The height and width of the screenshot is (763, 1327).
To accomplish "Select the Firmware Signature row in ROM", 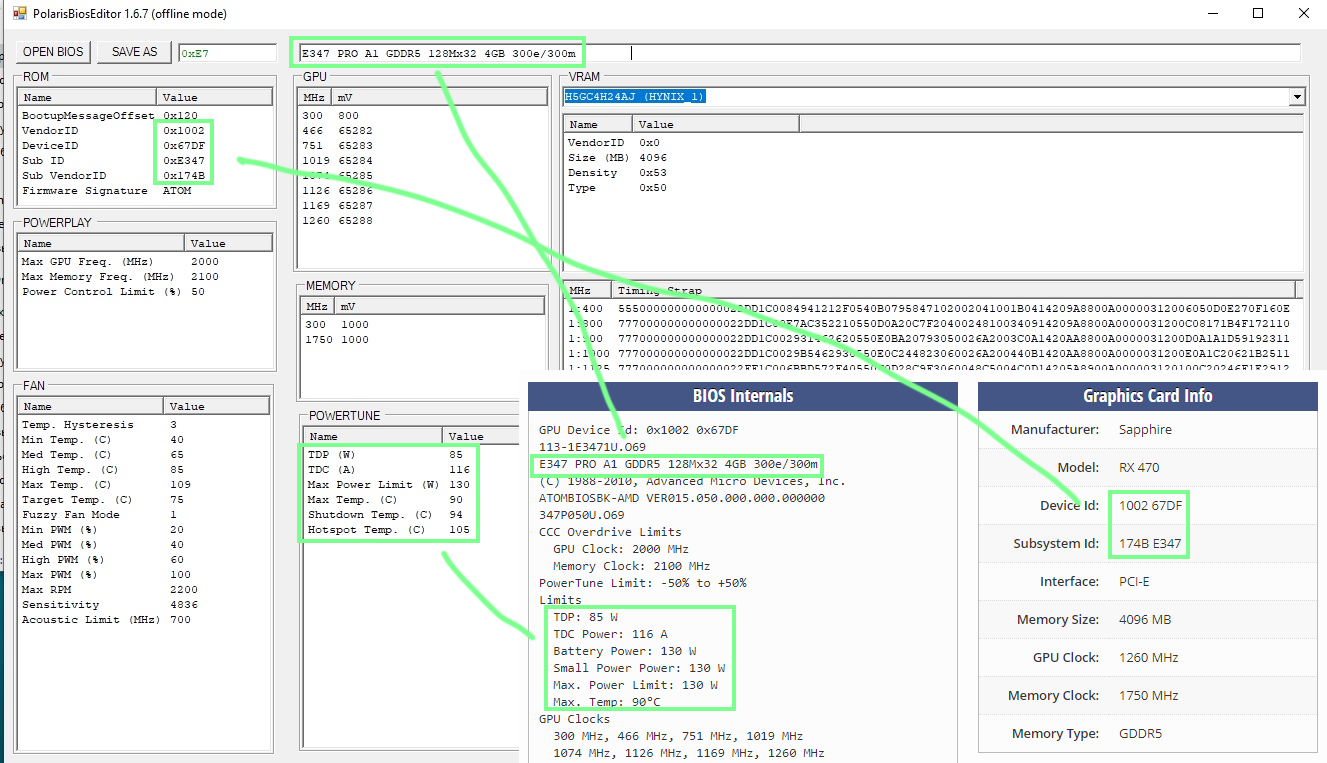I will [x=145, y=191].
